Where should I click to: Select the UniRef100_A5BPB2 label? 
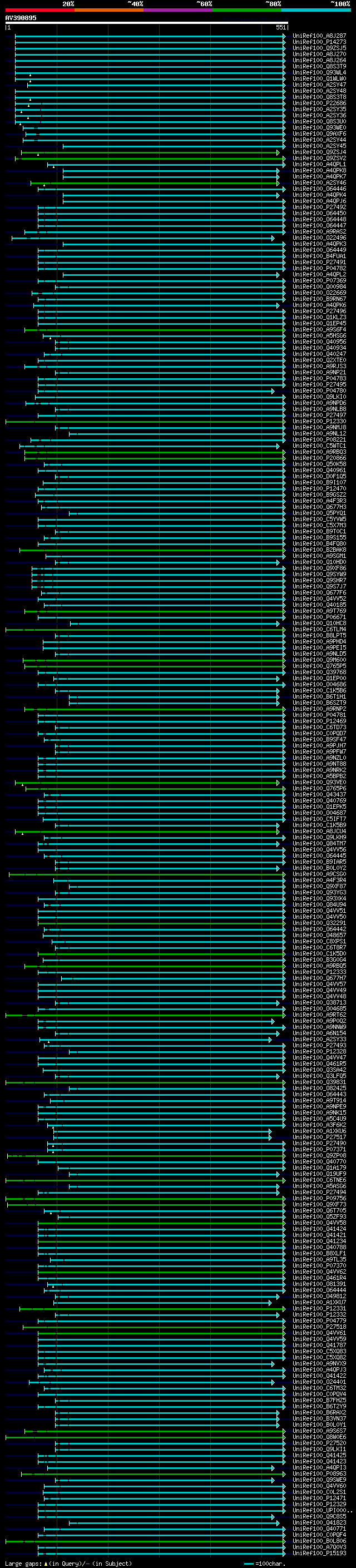click(x=319, y=776)
